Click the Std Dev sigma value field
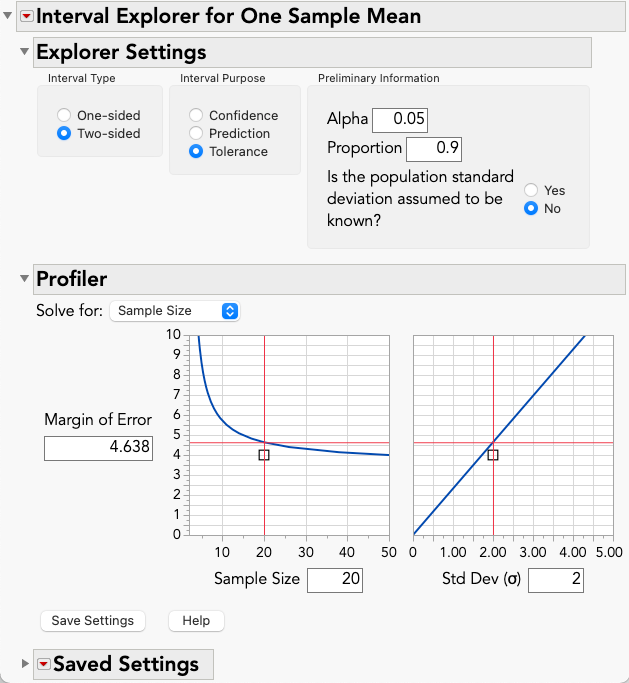The image size is (629, 683). pyautogui.click(x=556, y=580)
